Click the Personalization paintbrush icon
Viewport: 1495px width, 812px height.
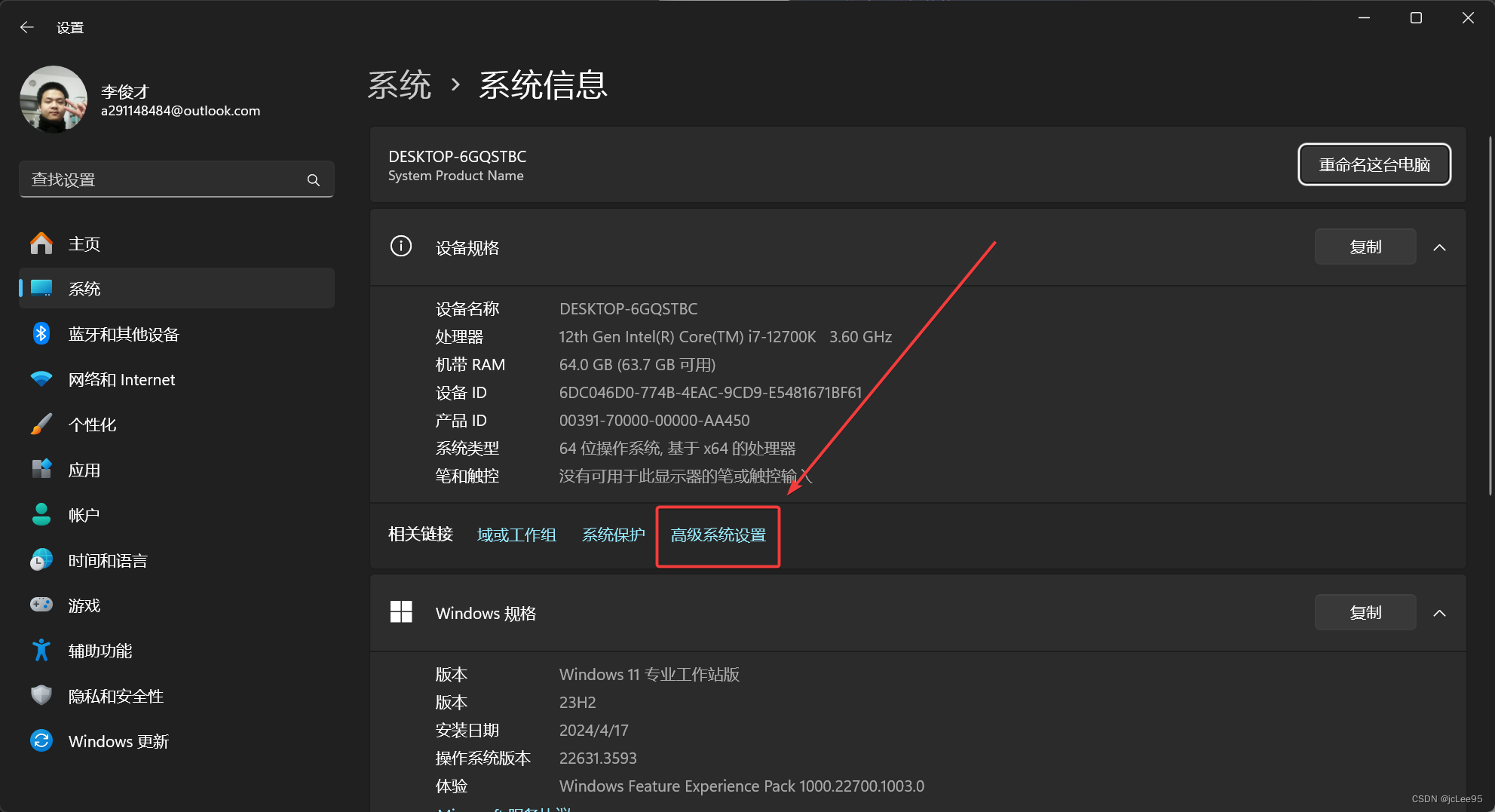41,424
